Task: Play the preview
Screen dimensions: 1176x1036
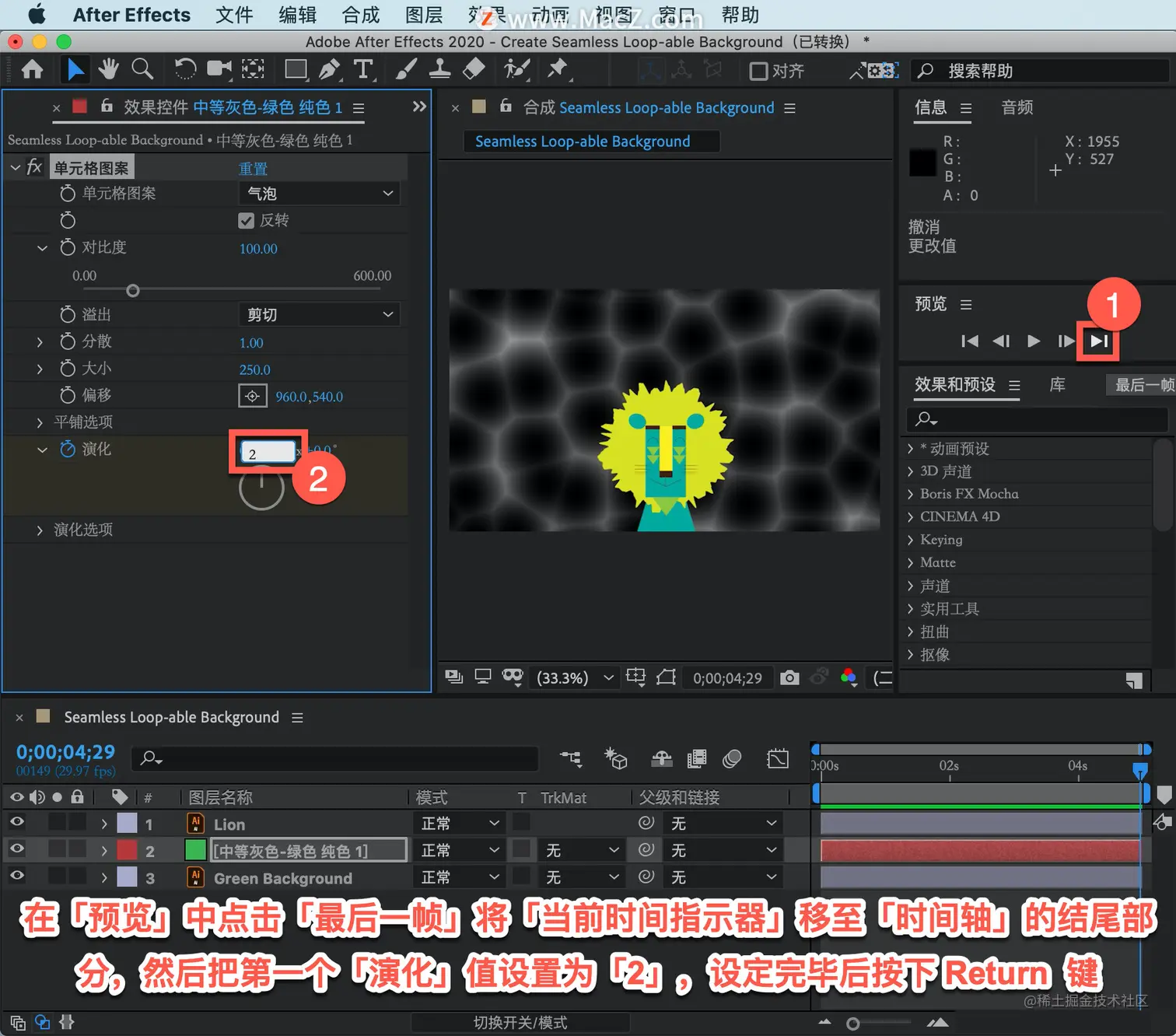Action: [1034, 341]
